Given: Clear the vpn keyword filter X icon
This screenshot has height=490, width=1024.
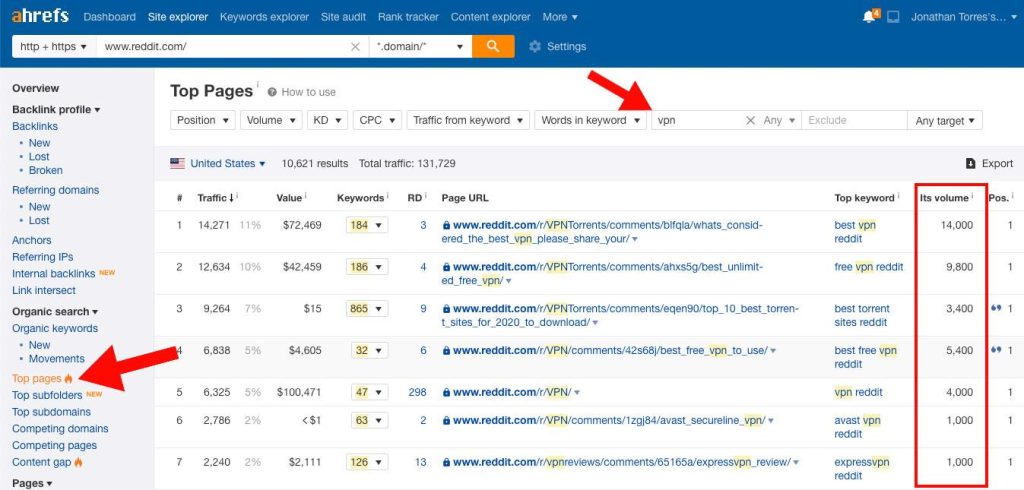Looking at the screenshot, I should (x=750, y=120).
